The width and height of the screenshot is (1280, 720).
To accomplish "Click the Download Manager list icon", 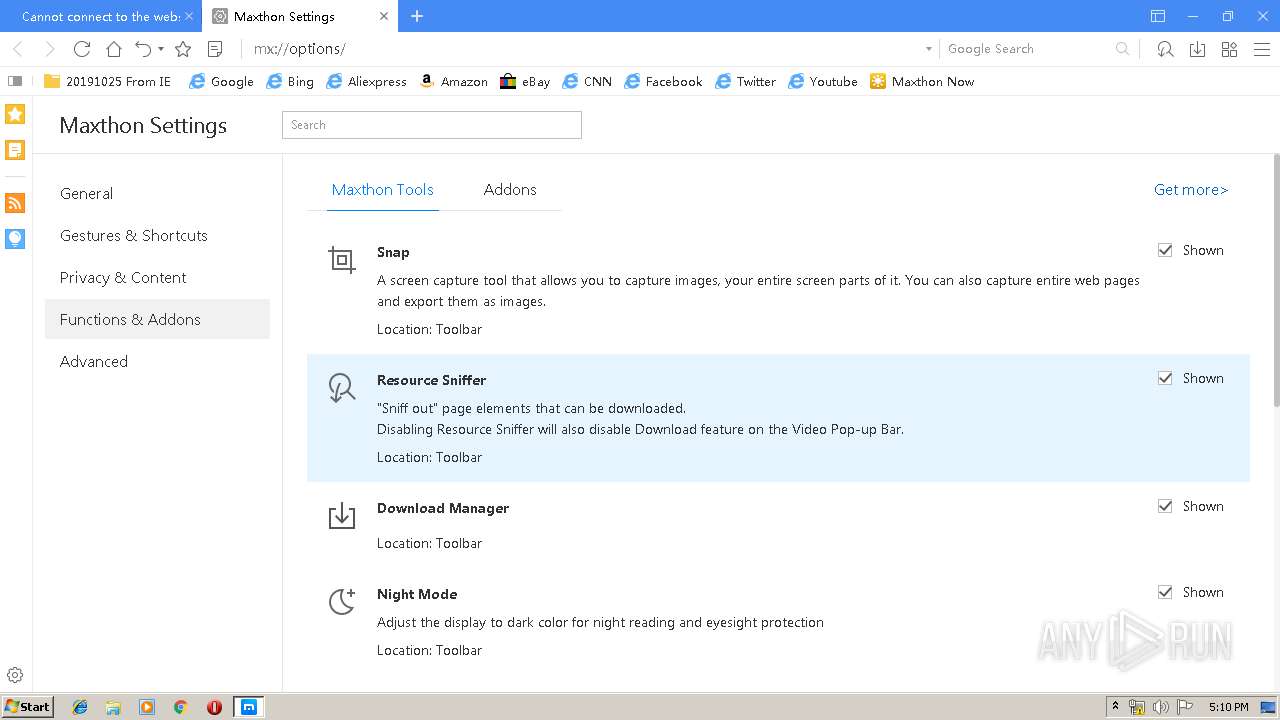I will (x=342, y=516).
